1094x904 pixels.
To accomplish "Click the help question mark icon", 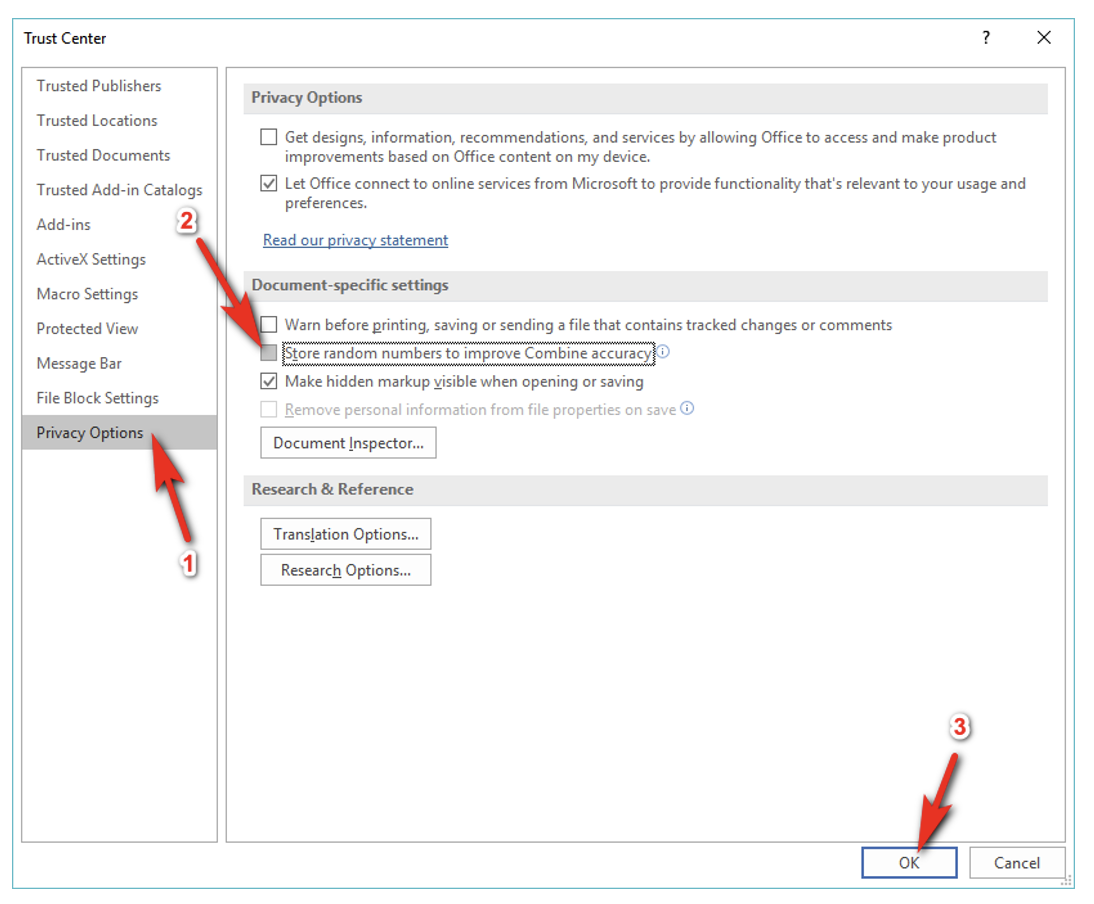I will [x=986, y=38].
